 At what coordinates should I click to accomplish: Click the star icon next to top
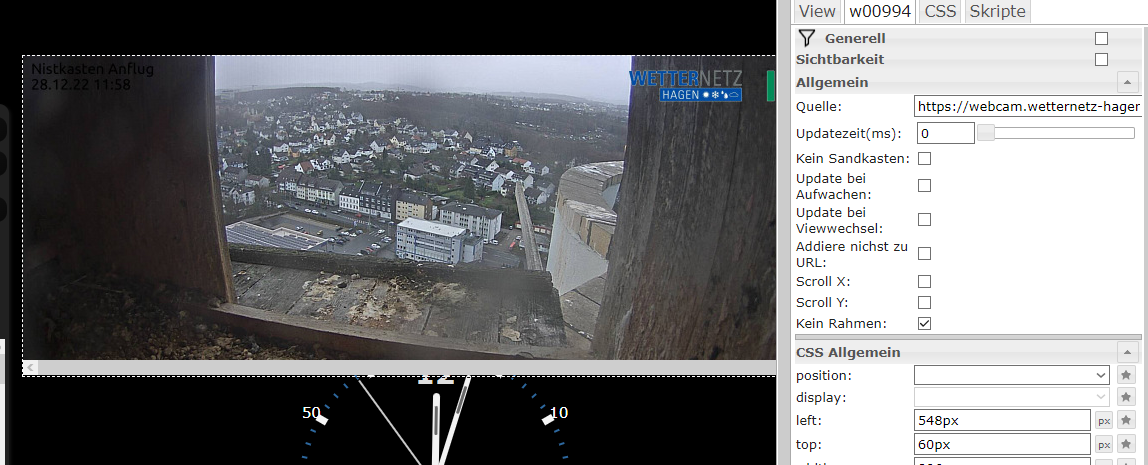pos(1126,444)
